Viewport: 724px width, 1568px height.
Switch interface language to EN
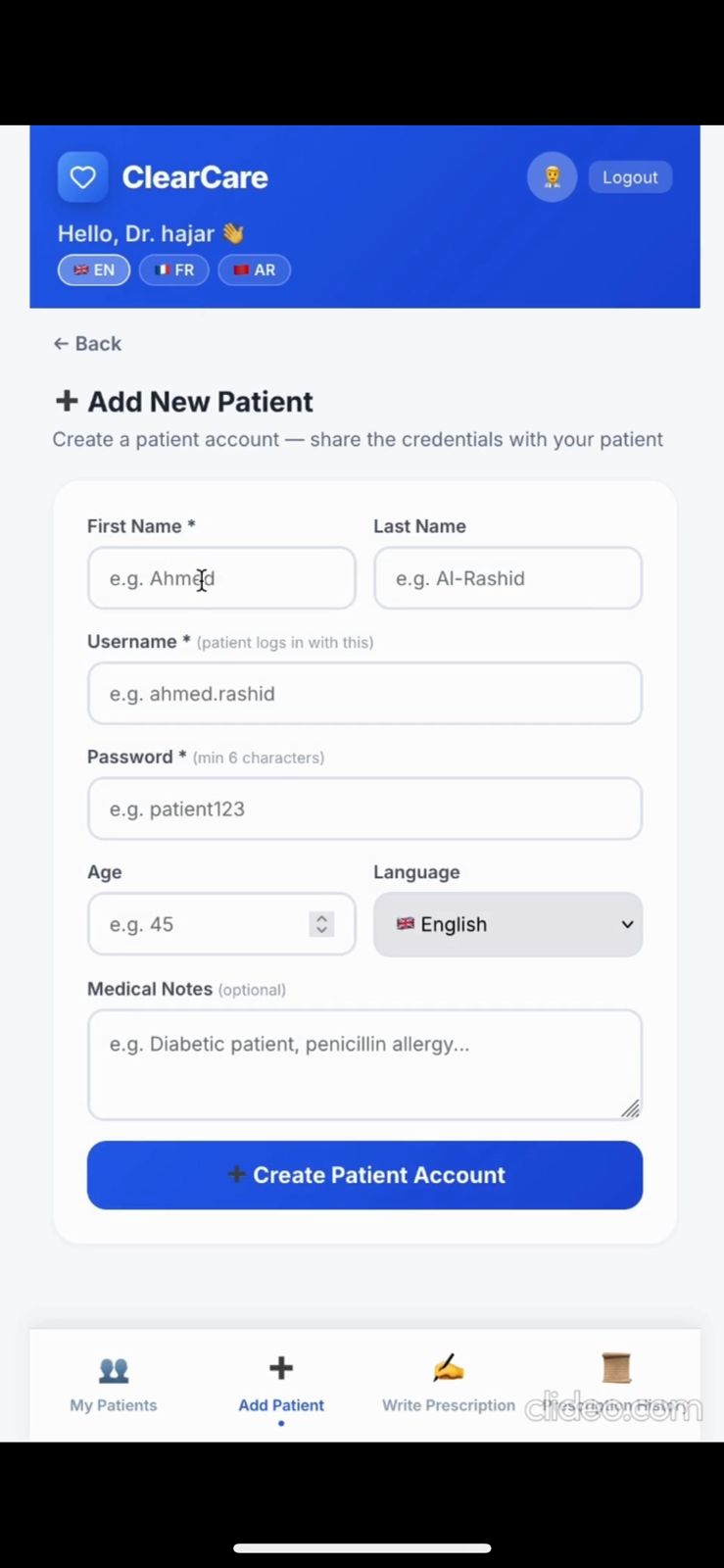pyautogui.click(x=94, y=269)
